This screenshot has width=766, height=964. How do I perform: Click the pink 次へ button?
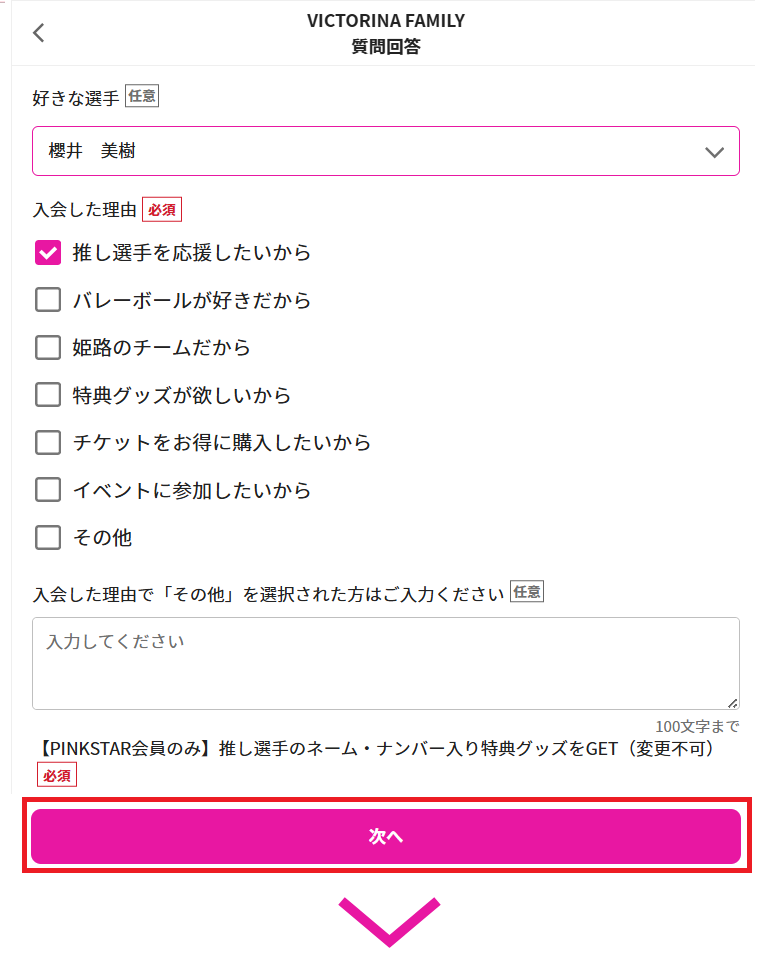pos(385,836)
